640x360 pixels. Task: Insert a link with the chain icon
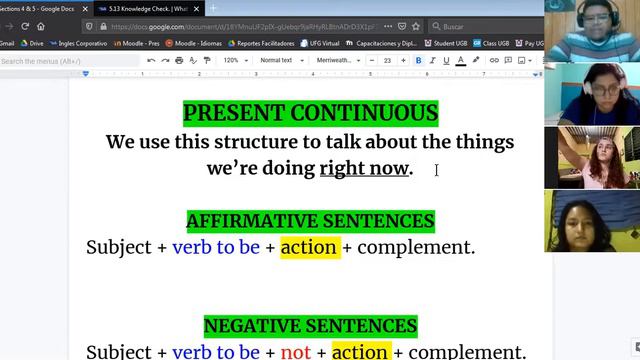[494, 60]
